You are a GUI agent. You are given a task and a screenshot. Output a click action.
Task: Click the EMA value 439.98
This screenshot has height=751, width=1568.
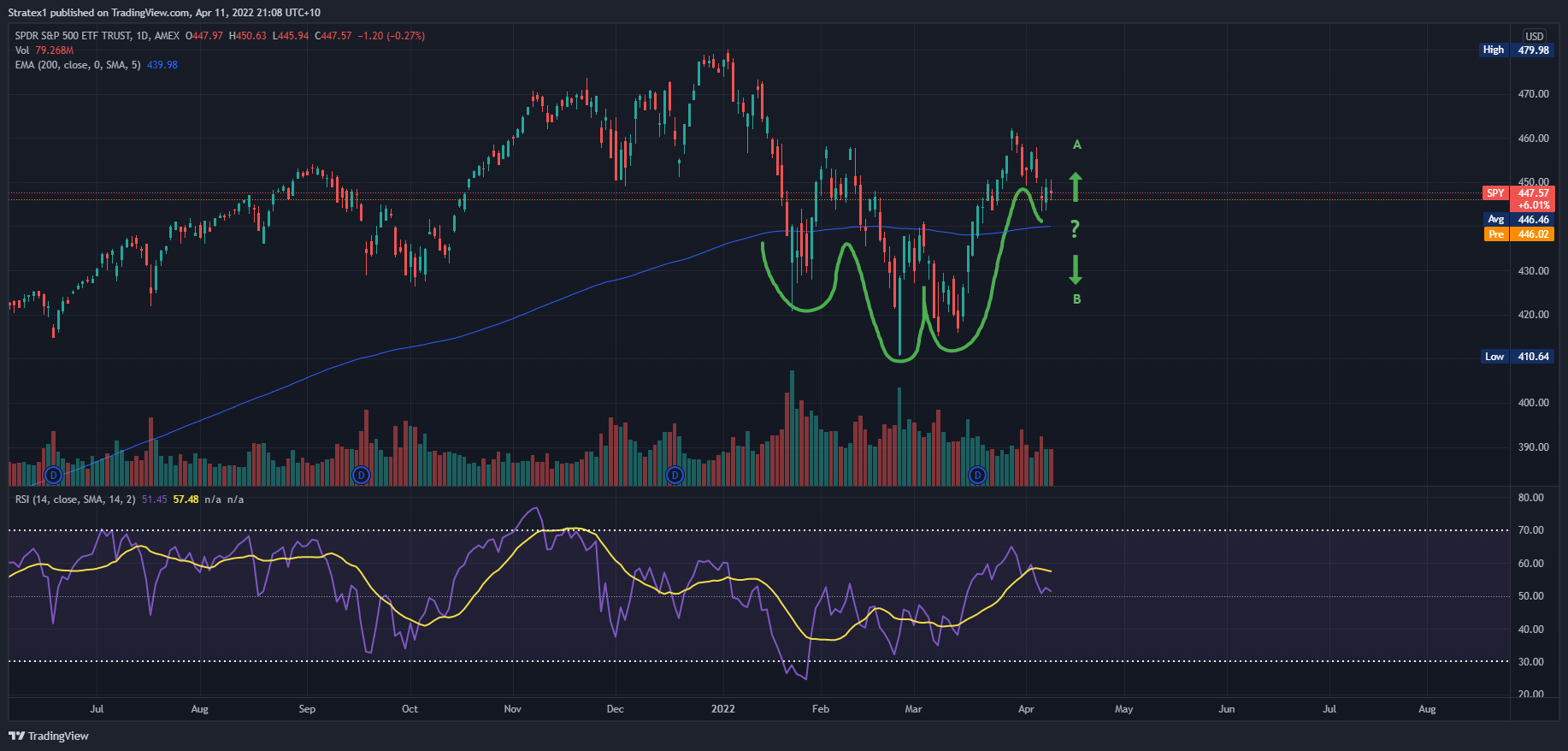click(x=162, y=65)
